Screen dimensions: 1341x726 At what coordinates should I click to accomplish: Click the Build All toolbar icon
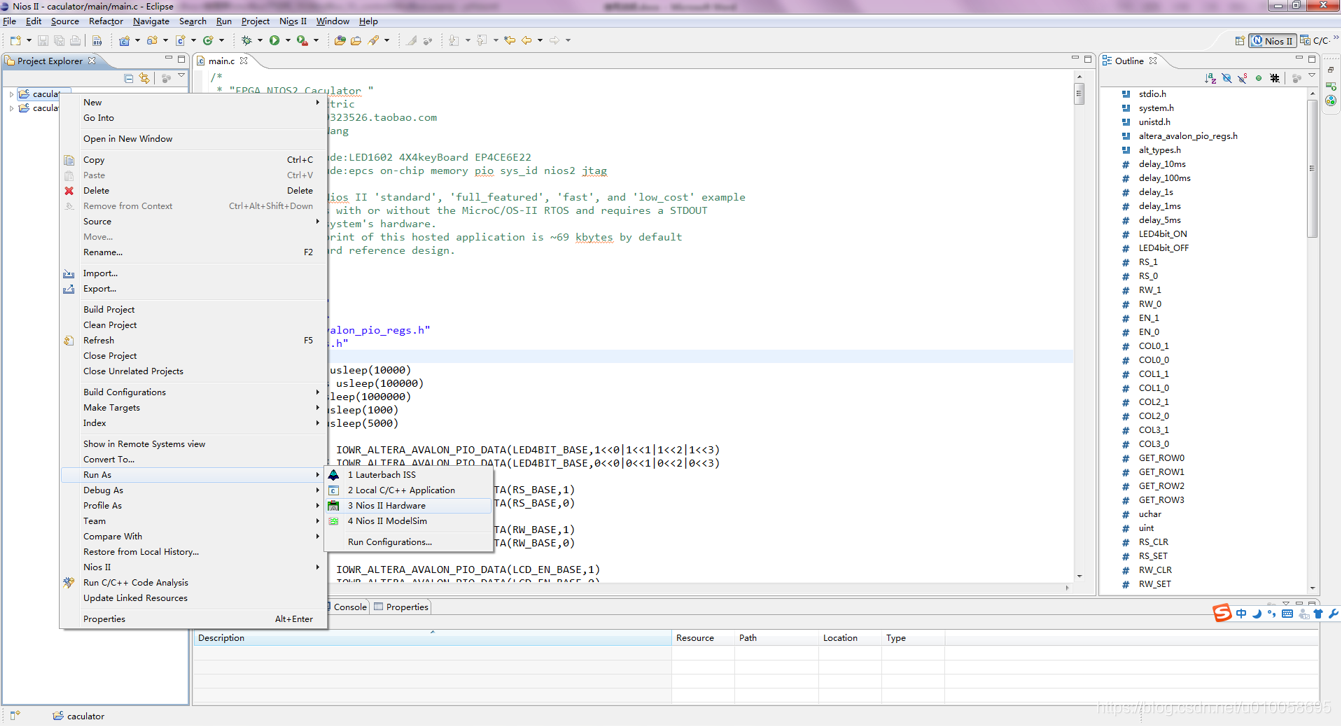point(97,41)
